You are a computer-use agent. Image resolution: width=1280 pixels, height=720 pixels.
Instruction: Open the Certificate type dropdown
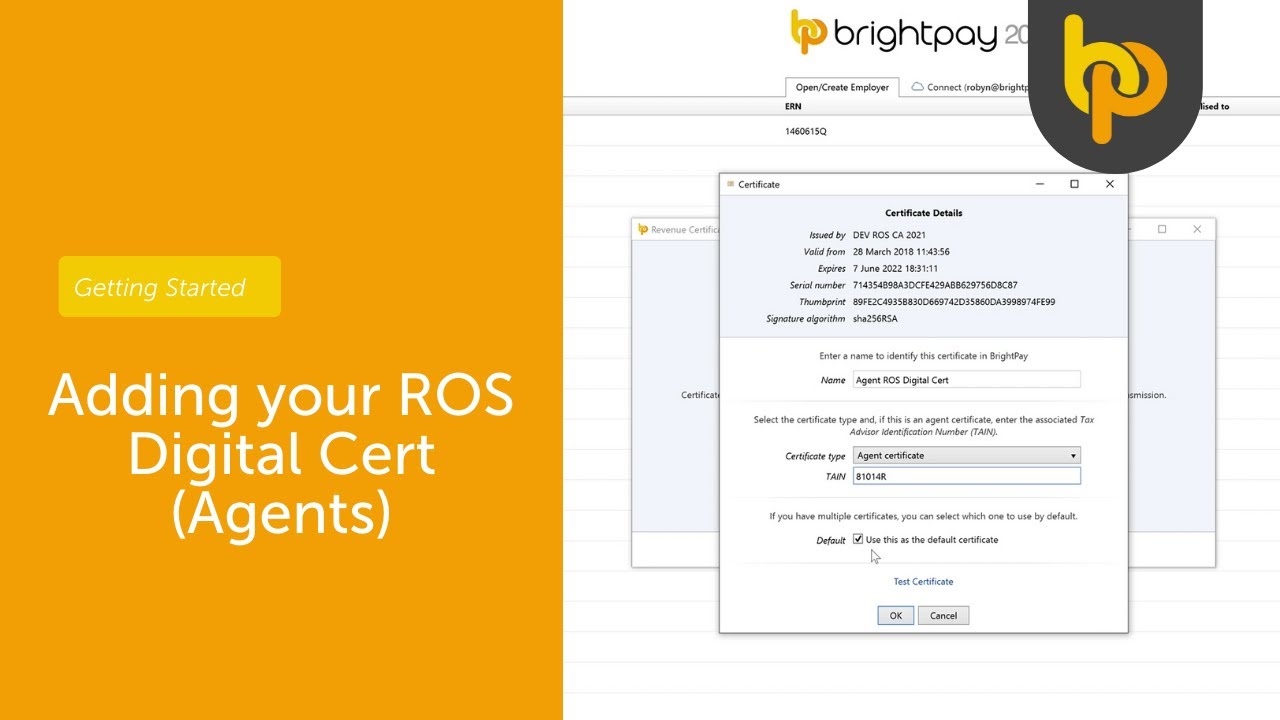pyautogui.click(x=967, y=455)
